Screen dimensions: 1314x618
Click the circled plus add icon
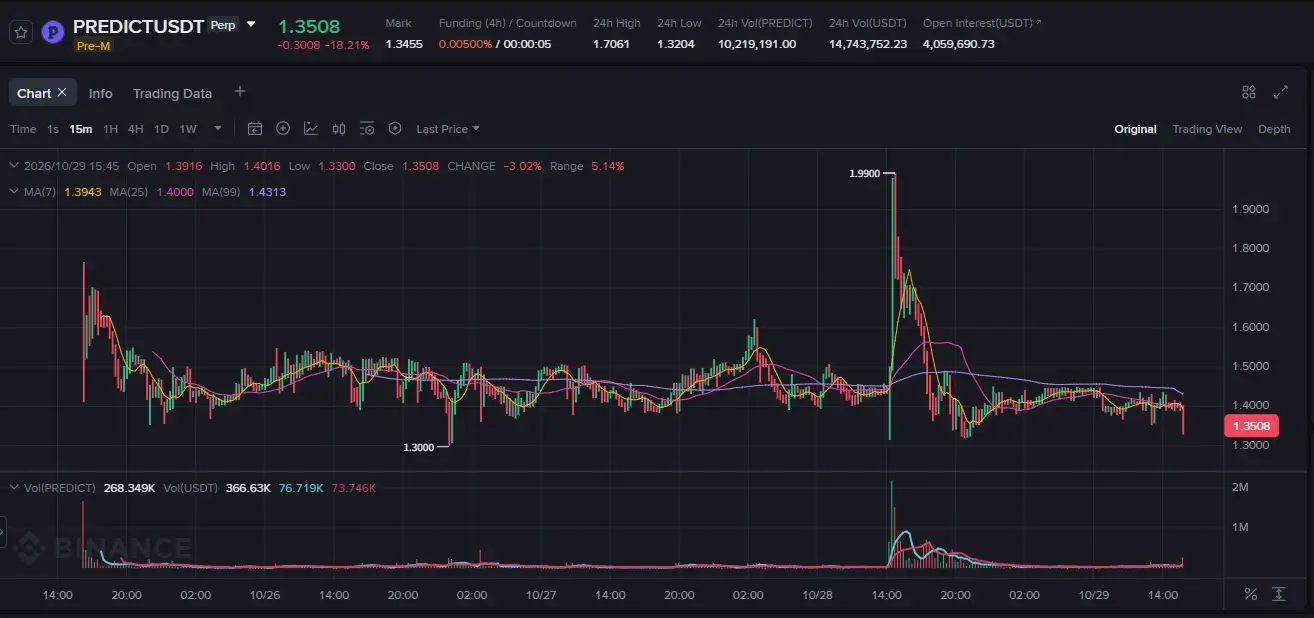point(283,129)
